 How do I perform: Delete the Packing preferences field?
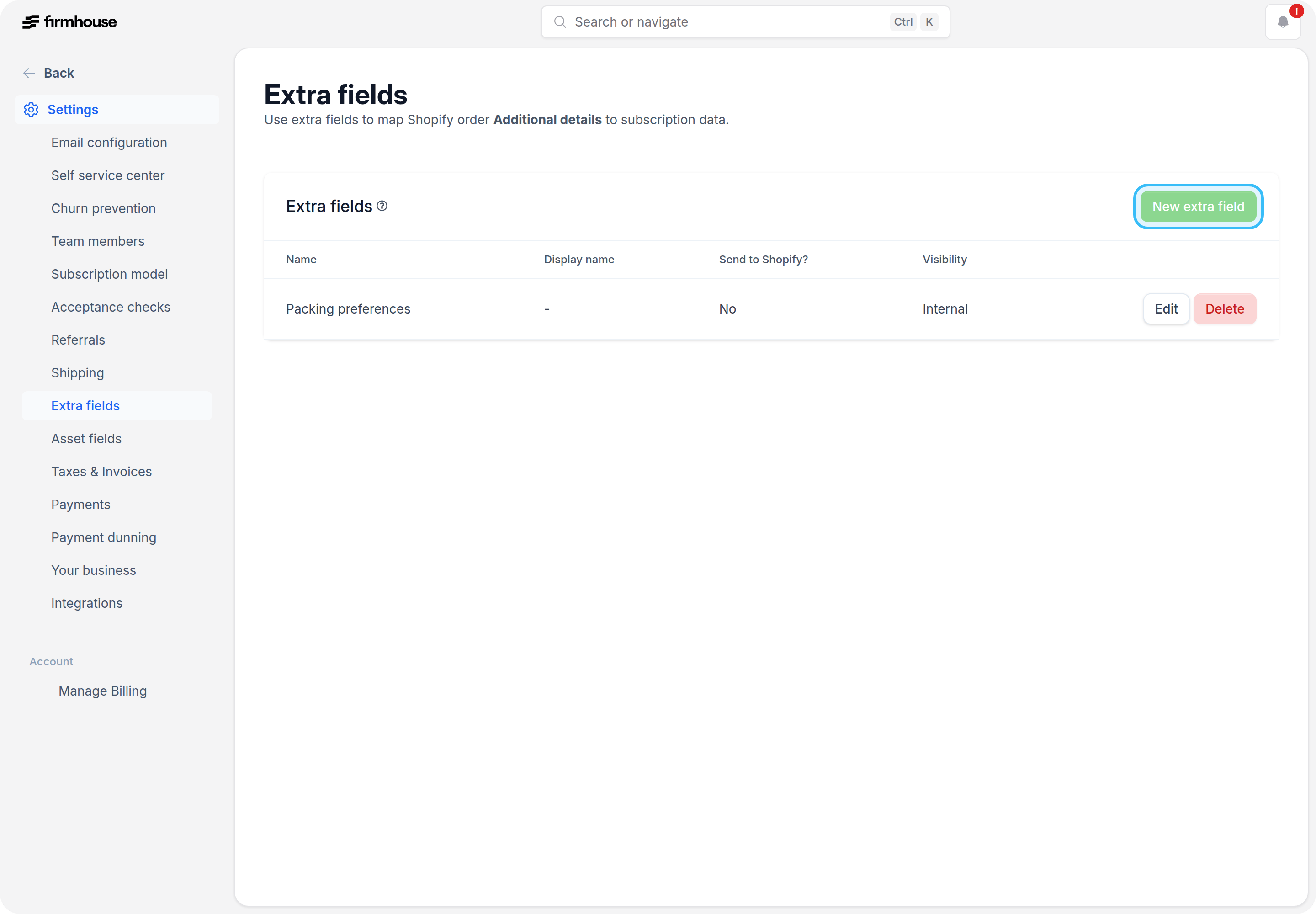(1224, 308)
